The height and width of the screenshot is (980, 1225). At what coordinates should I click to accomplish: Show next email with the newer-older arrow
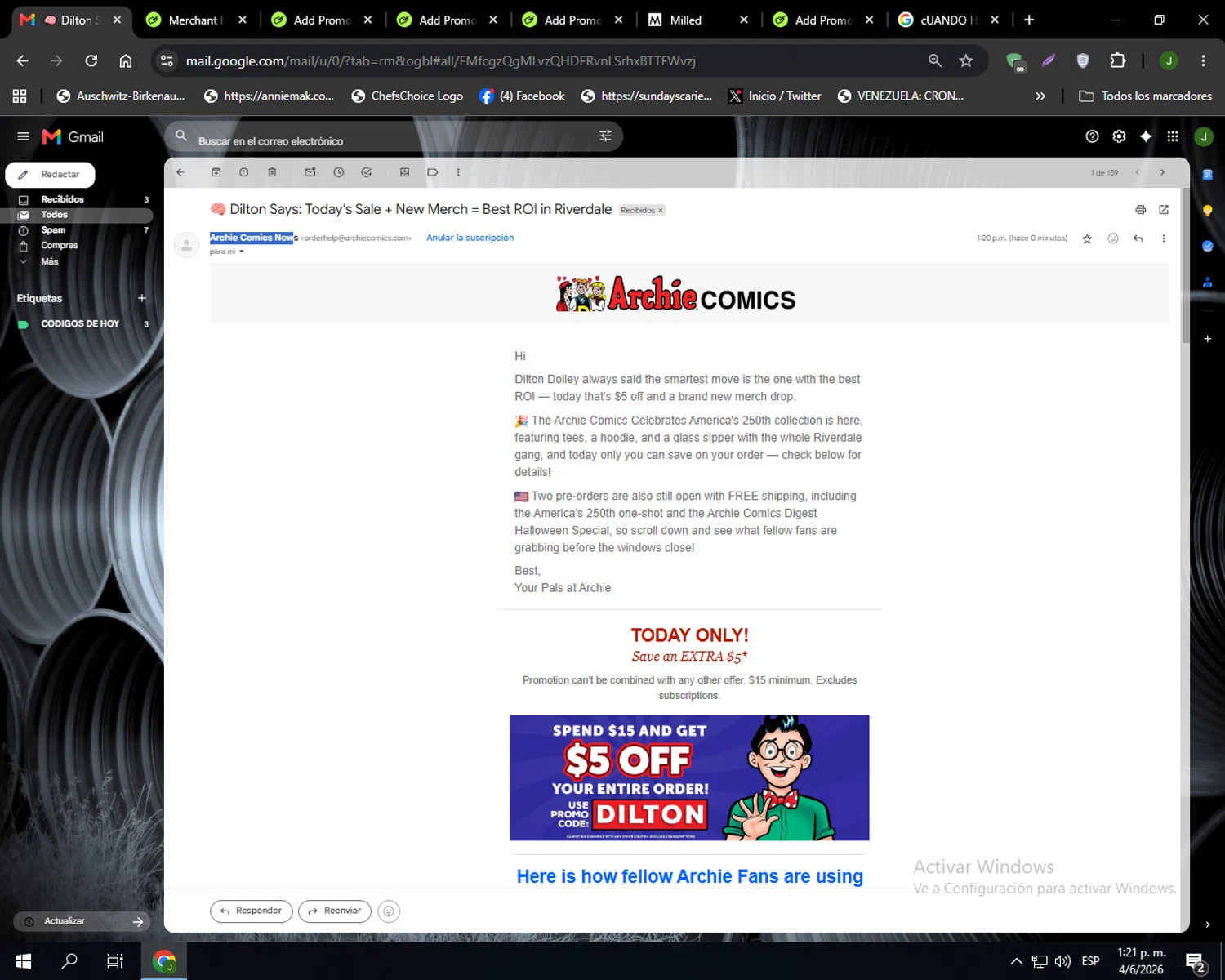pyautogui.click(x=1162, y=172)
